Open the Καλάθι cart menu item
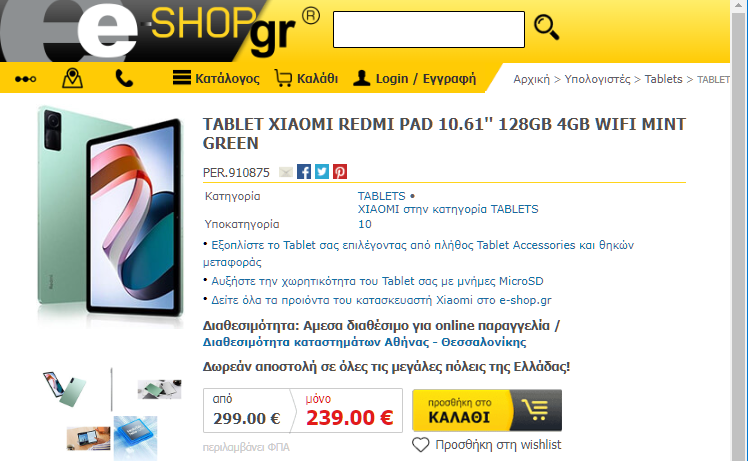This screenshot has height=461, width=748. point(306,78)
